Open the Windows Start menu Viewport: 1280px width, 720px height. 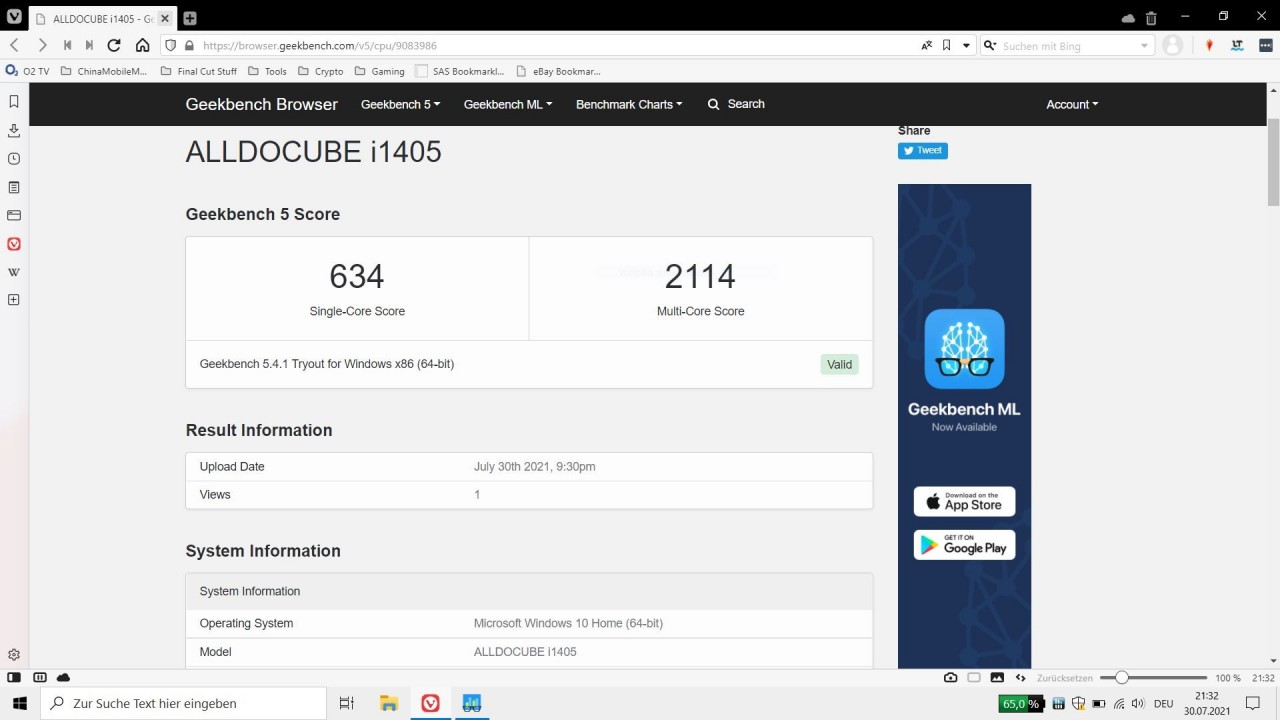click(x=19, y=703)
